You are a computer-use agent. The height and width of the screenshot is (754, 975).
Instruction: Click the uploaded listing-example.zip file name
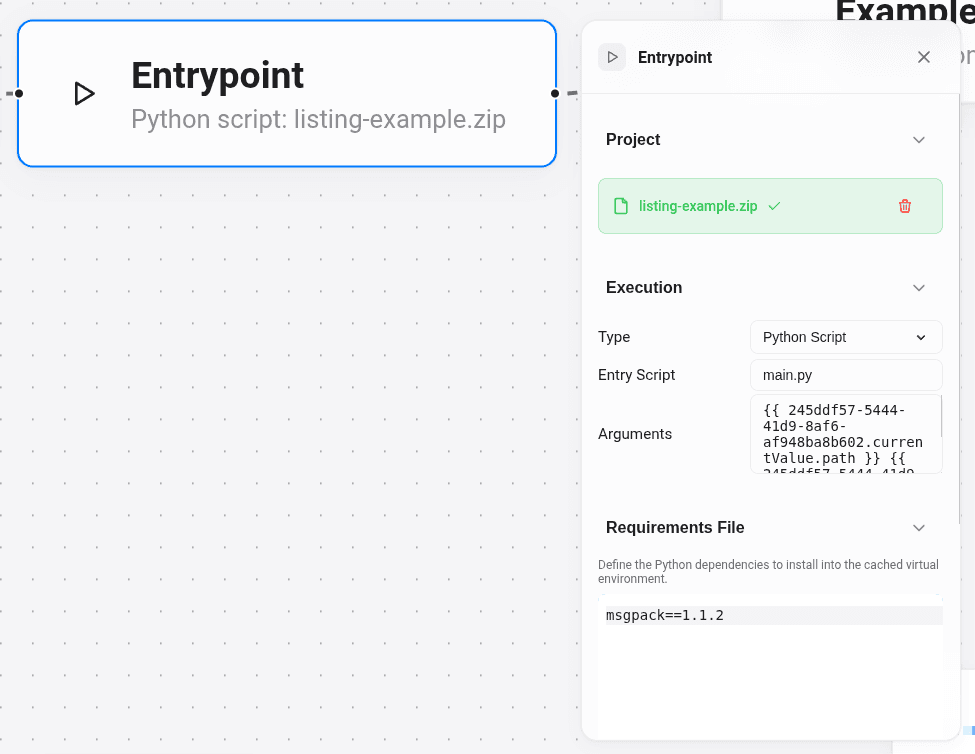pyautogui.click(x=698, y=206)
